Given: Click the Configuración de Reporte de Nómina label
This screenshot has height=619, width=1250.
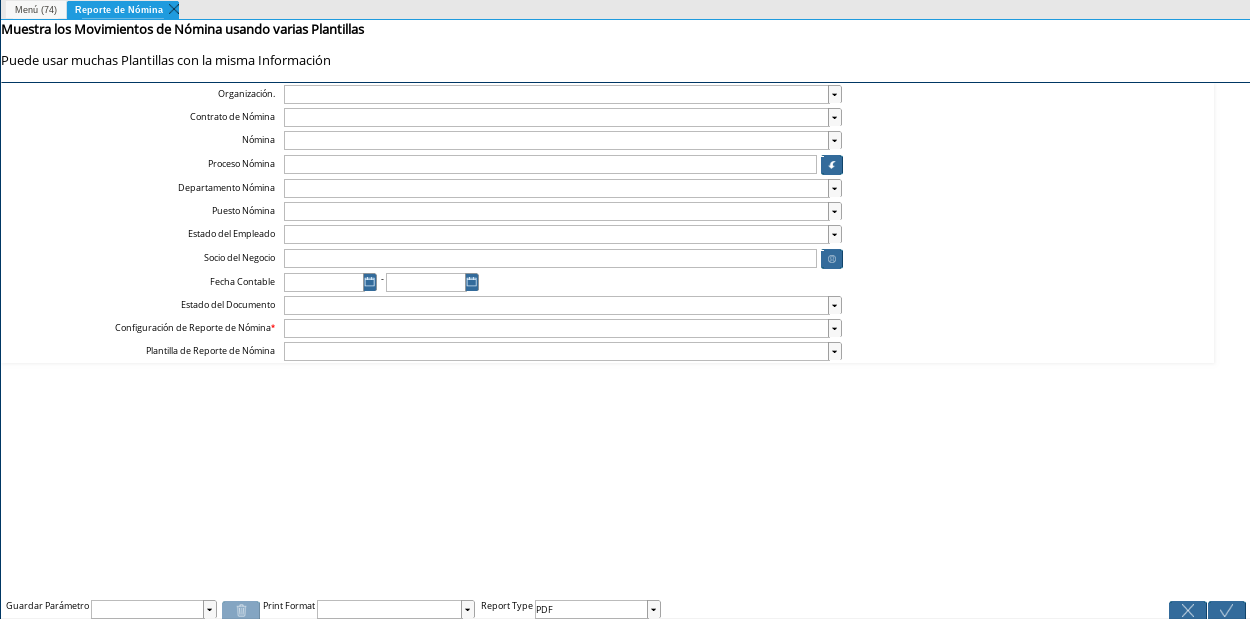Looking at the screenshot, I should tap(193, 328).
